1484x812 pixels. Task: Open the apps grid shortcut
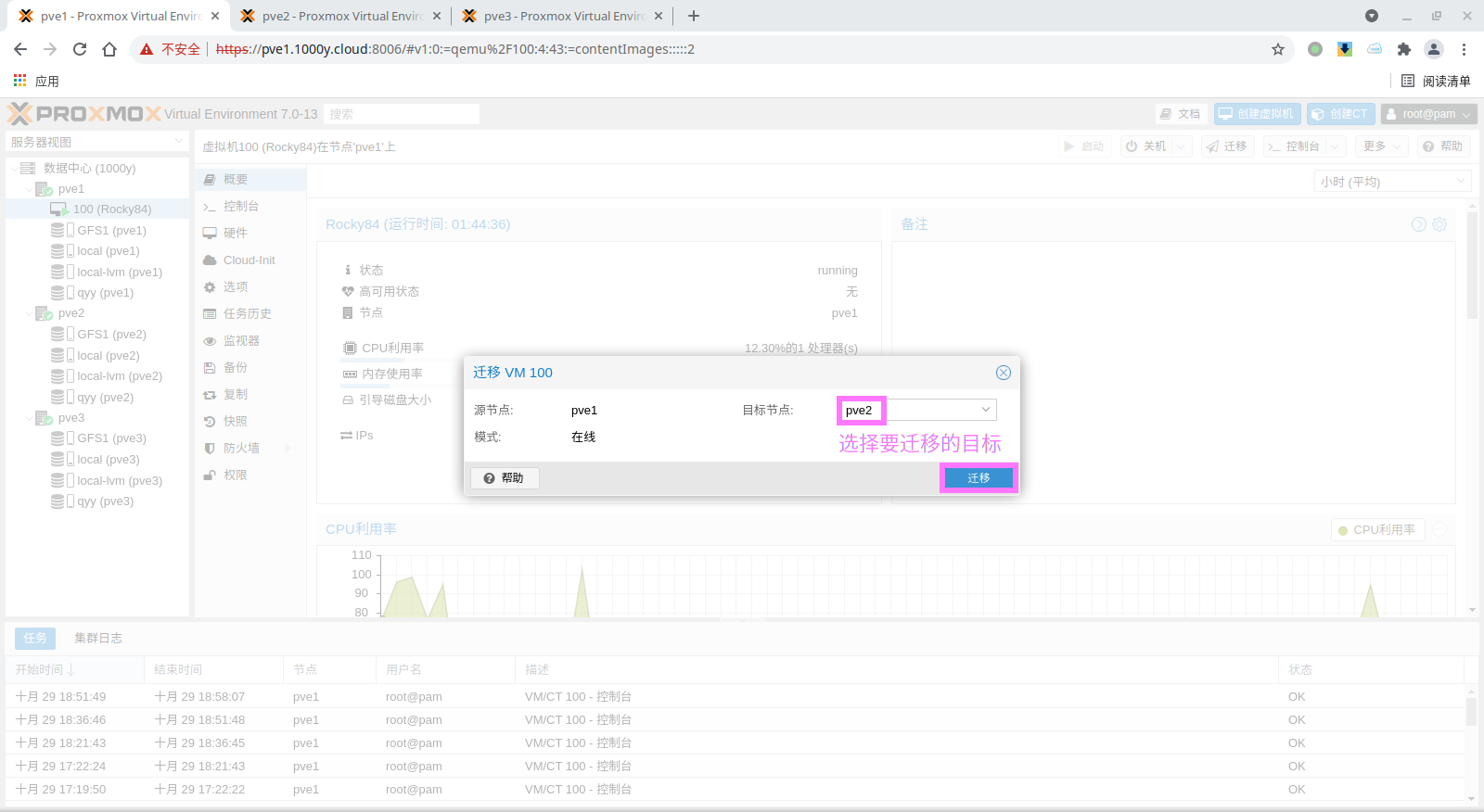click(x=20, y=81)
